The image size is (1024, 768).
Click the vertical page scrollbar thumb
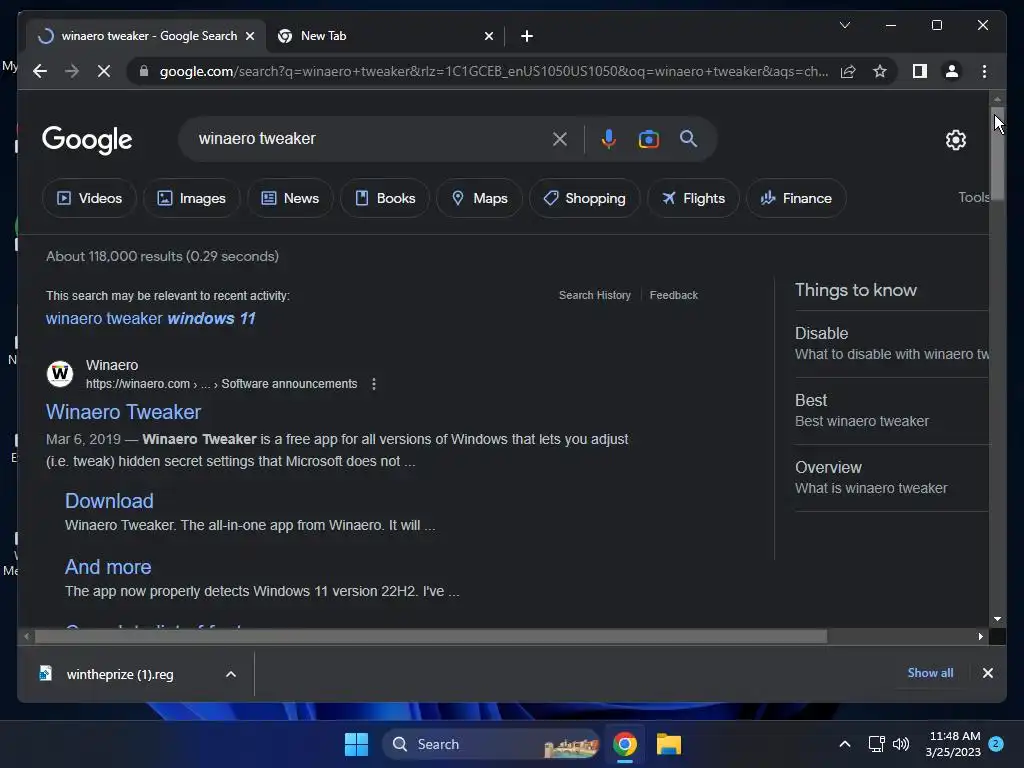(997, 153)
